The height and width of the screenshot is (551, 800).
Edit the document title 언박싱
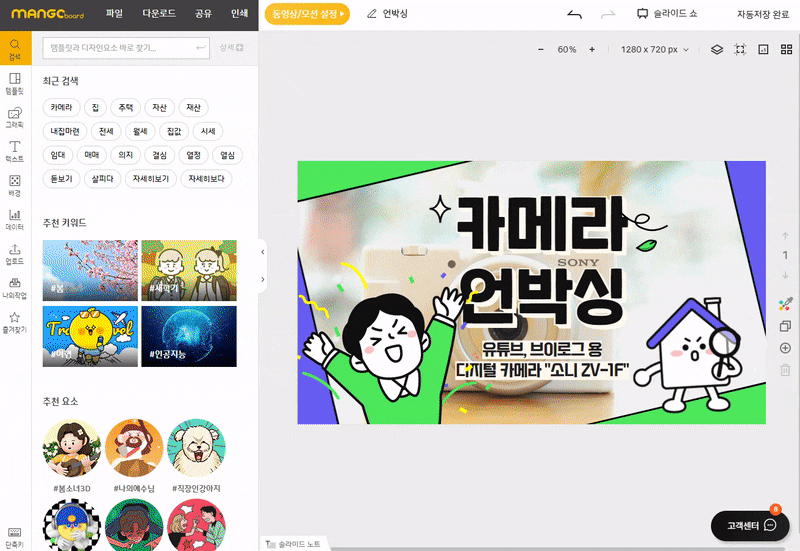coord(395,14)
